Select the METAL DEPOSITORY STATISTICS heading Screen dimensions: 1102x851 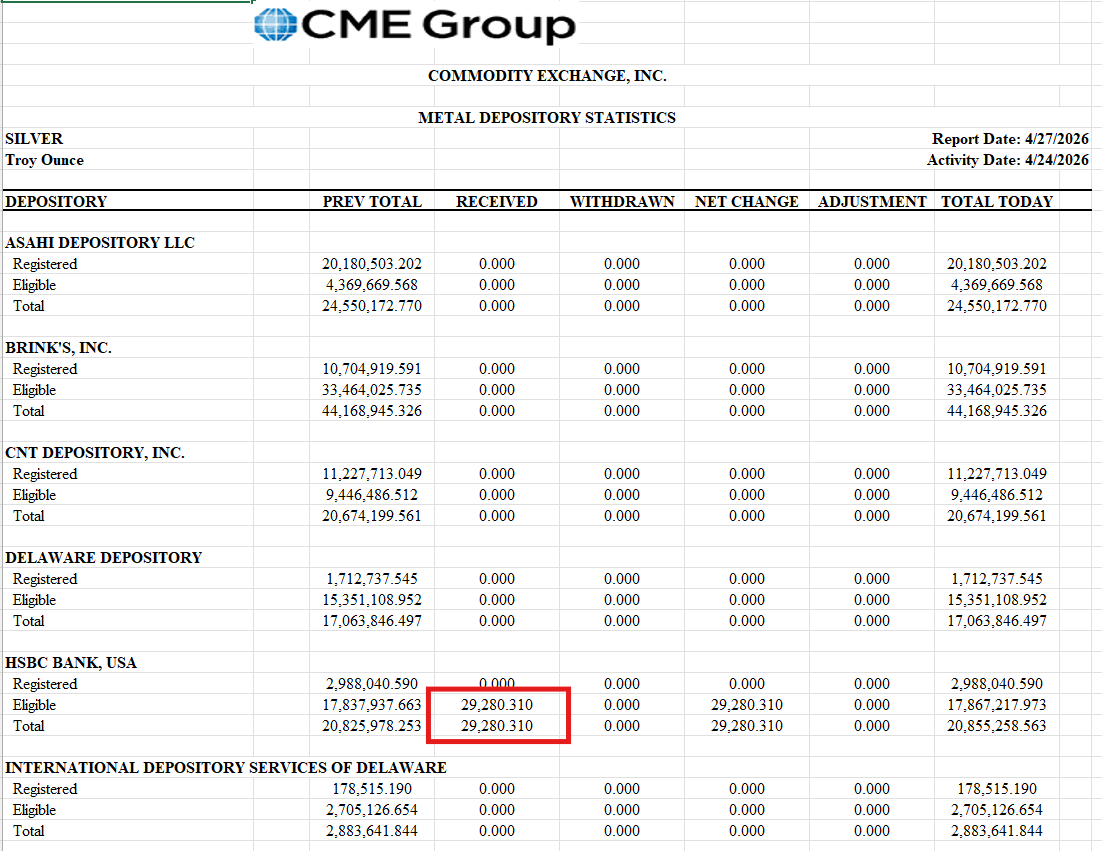pyautogui.click(x=547, y=118)
